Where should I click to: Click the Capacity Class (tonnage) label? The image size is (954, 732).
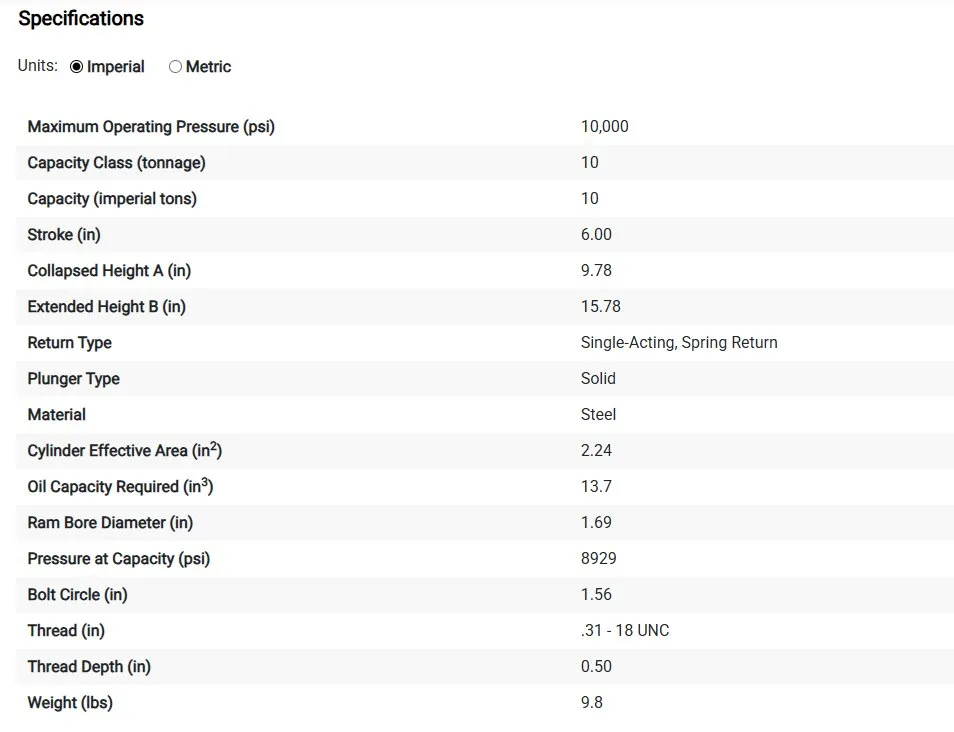(x=116, y=162)
